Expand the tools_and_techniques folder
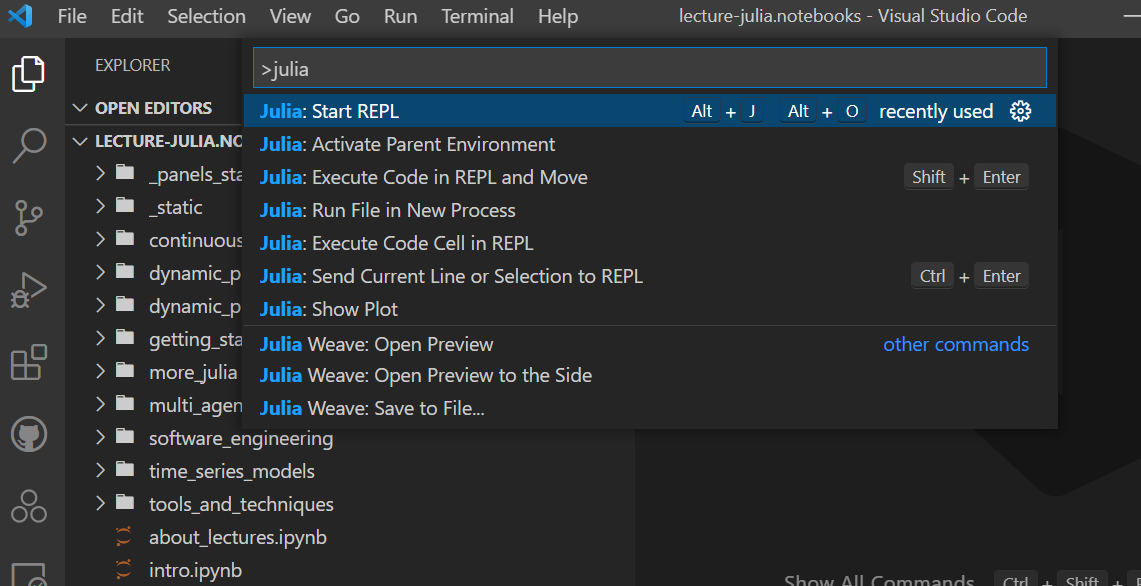 click(240, 504)
